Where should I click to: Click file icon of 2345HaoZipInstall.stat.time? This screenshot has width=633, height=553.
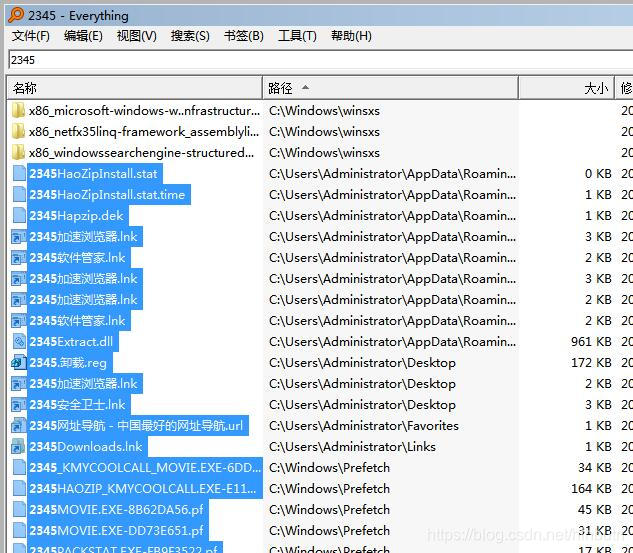[19, 194]
